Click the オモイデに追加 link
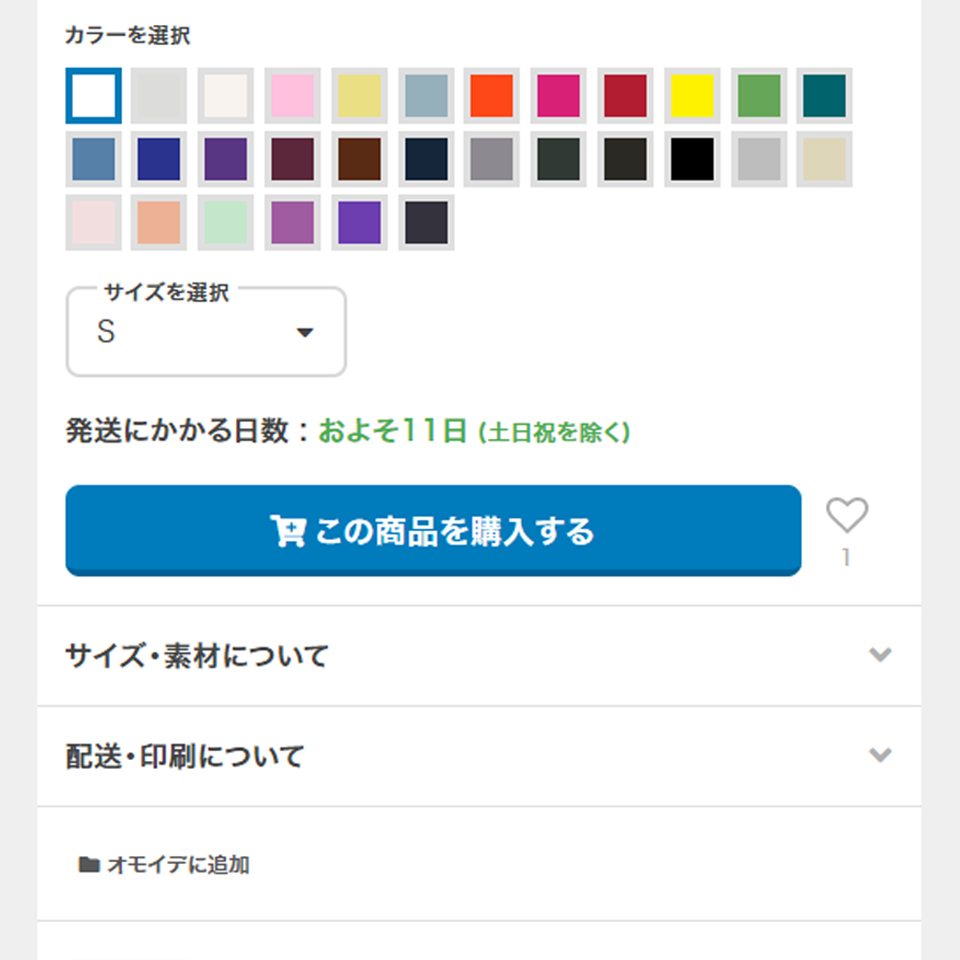The image size is (960, 960). (178, 865)
